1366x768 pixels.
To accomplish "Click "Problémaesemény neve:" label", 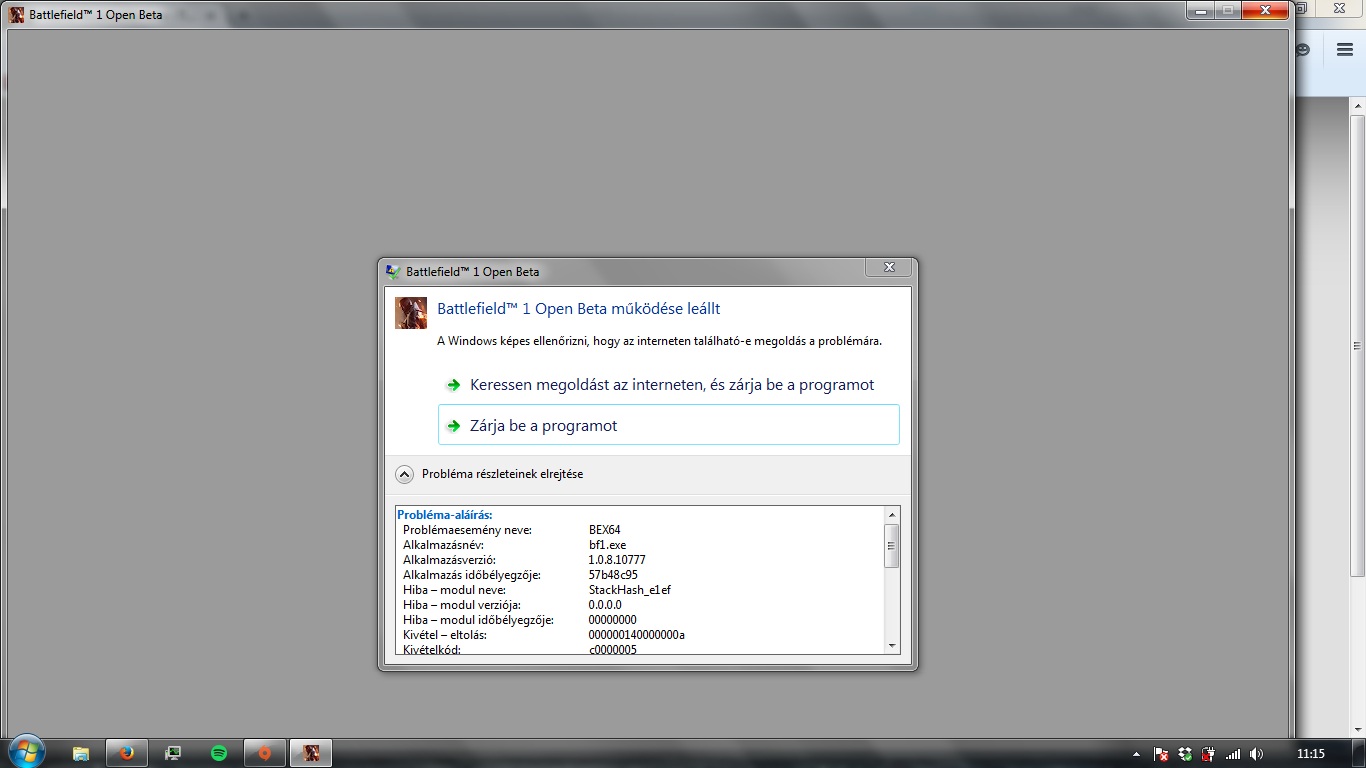I will click(x=467, y=530).
